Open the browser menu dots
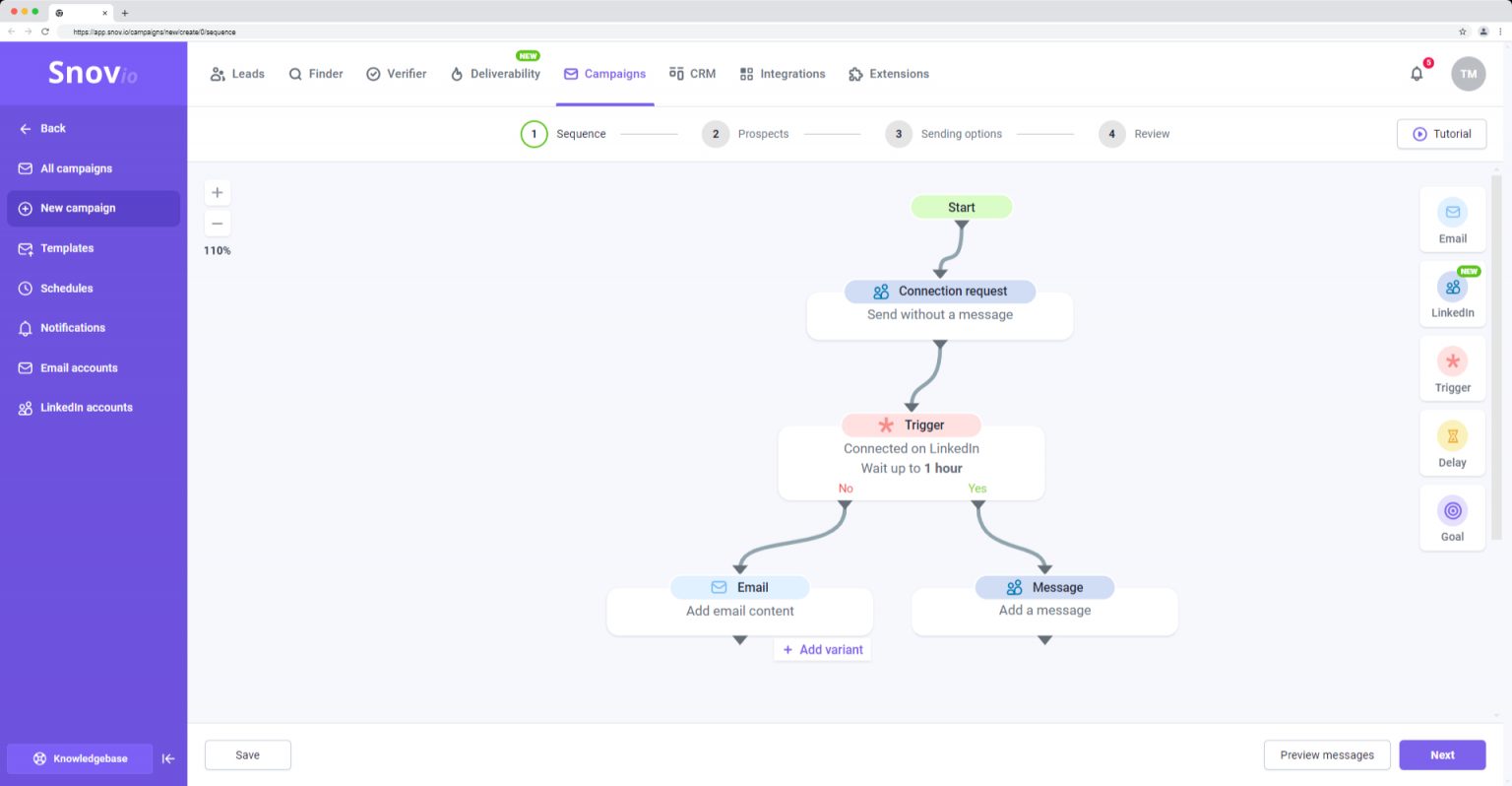 click(x=1500, y=32)
